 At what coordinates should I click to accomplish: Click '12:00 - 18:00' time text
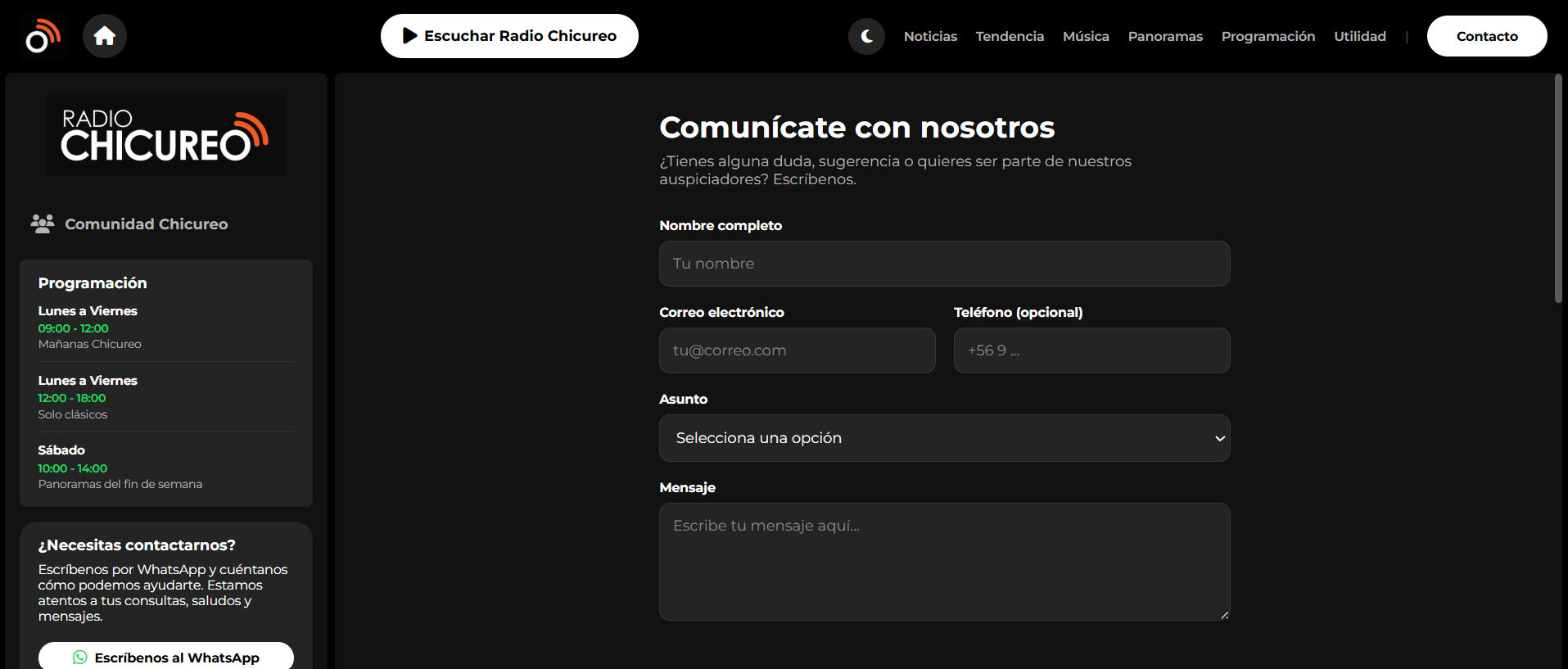72,398
